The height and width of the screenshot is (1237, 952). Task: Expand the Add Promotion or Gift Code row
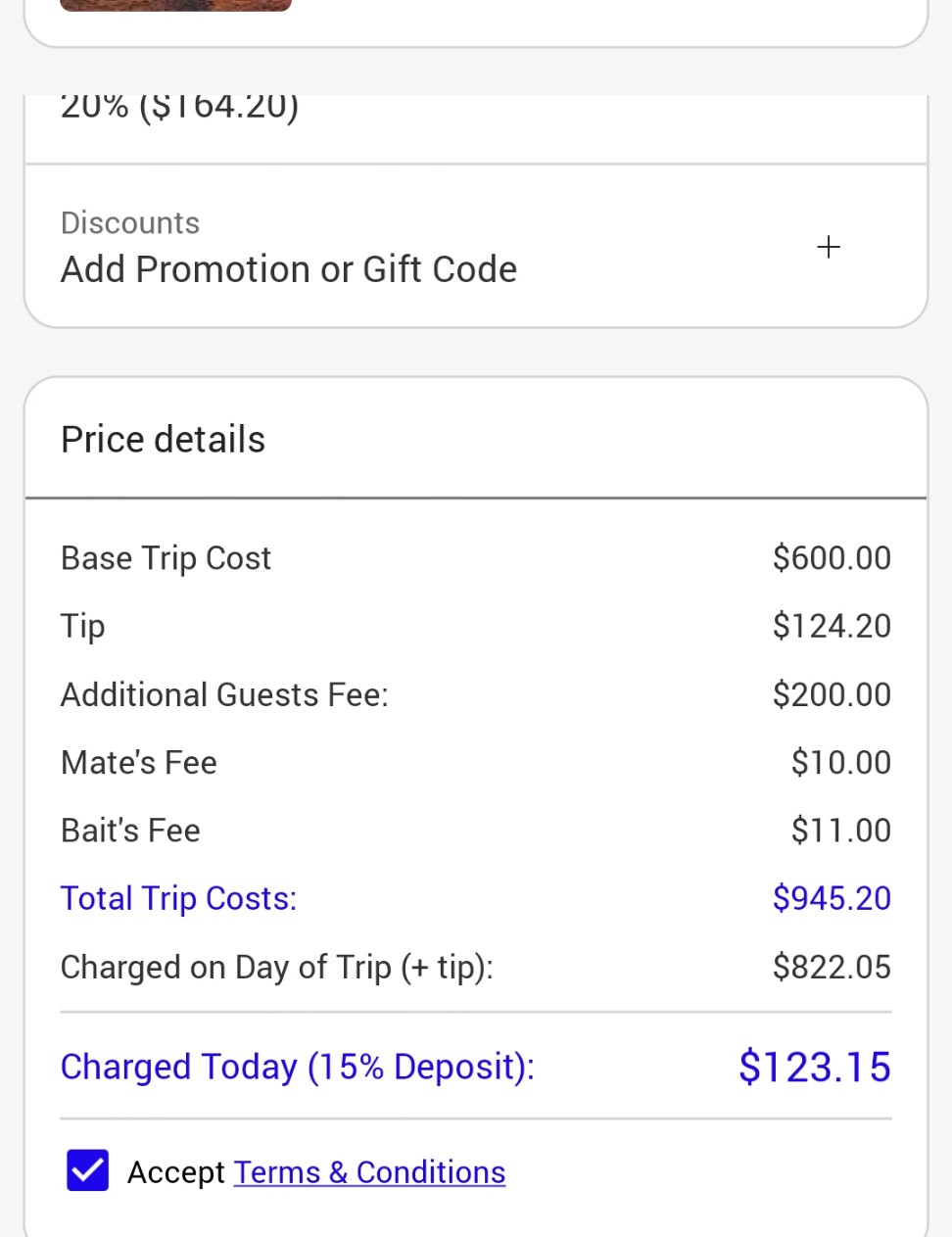click(476, 246)
